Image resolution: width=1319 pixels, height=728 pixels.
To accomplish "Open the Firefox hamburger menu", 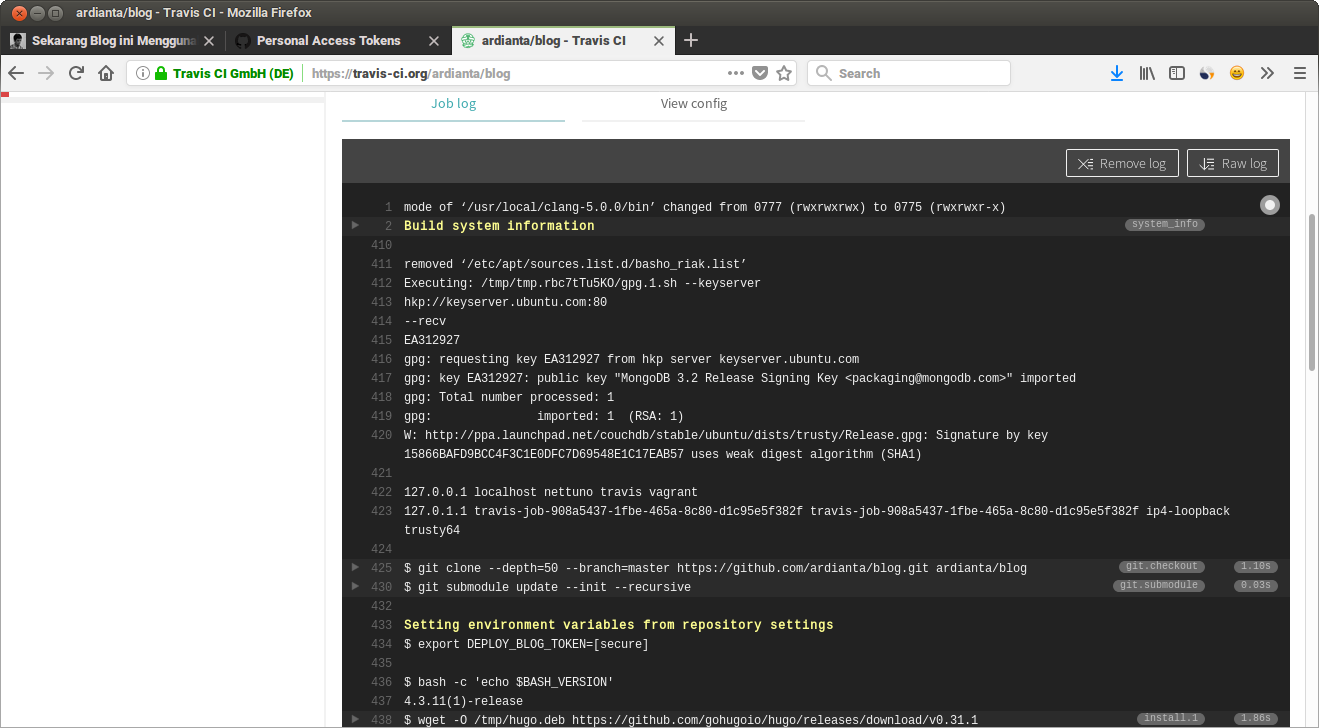I will (1300, 72).
